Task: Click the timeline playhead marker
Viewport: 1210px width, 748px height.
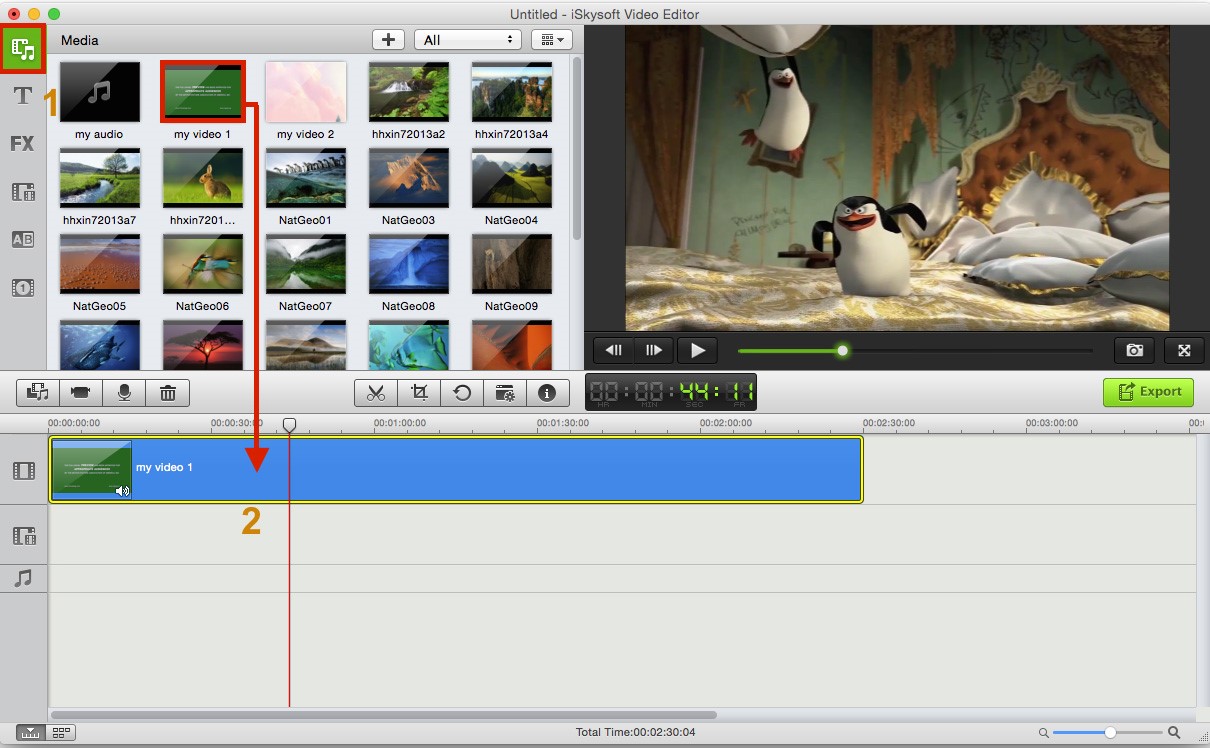Action: (289, 425)
